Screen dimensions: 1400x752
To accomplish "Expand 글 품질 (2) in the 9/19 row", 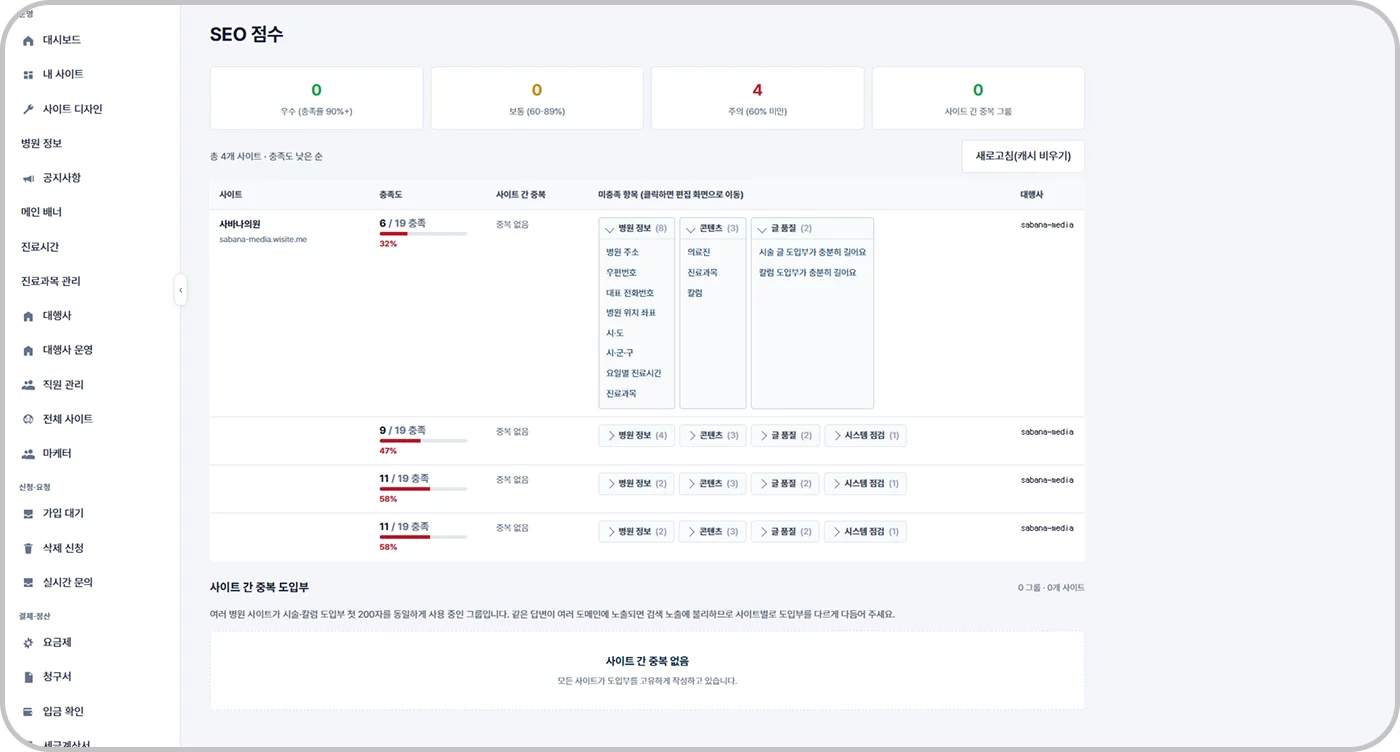I will tap(785, 435).
